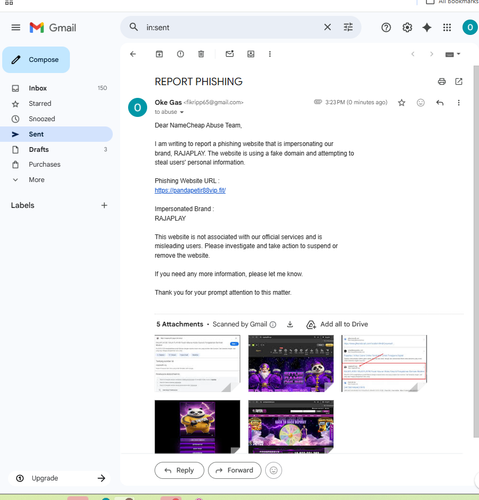
Task: Click the Newer message arrow
Action: [413, 54]
